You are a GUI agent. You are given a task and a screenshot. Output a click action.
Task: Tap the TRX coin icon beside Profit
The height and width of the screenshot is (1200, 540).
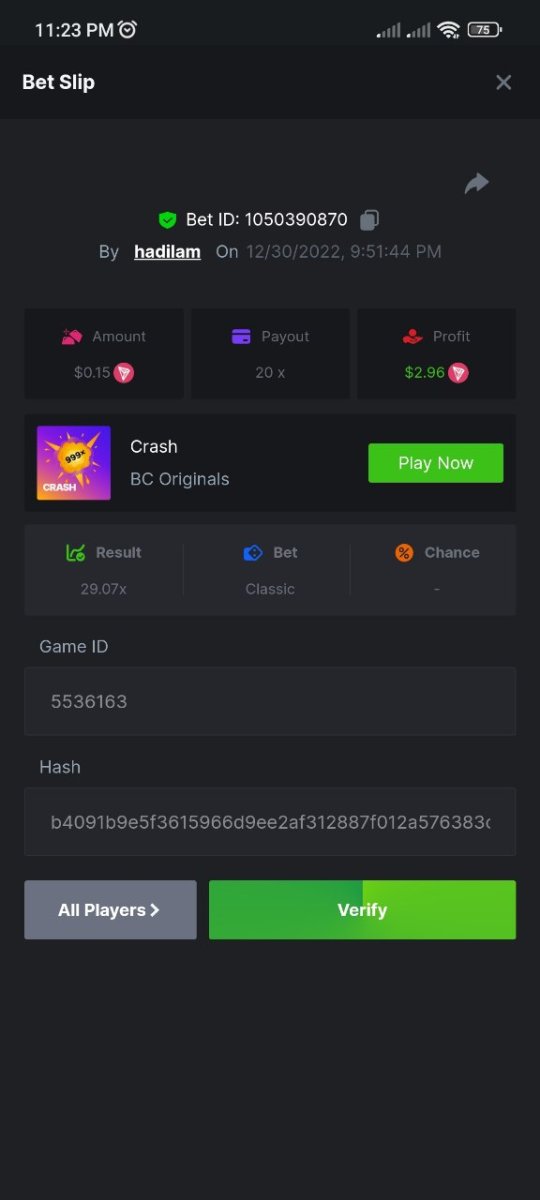tap(458, 373)
